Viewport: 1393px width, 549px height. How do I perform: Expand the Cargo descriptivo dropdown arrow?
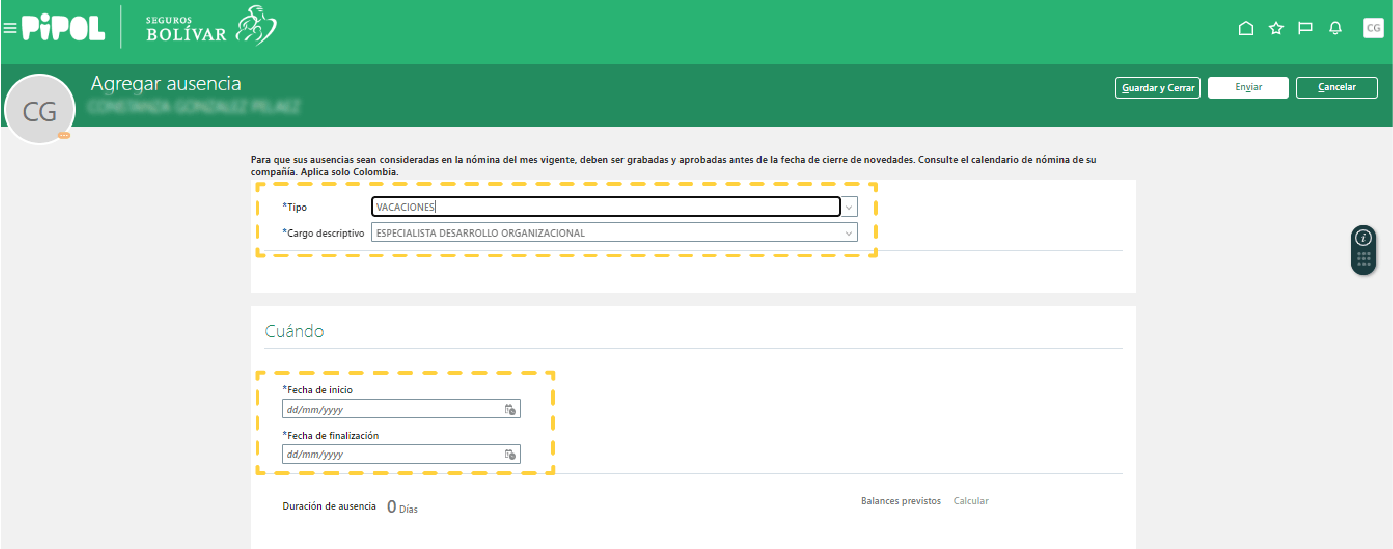(x=849, y=233)
